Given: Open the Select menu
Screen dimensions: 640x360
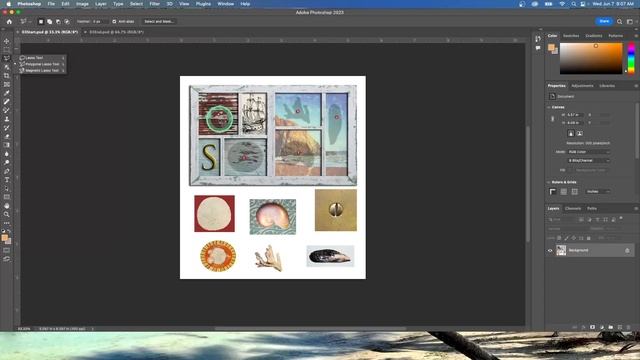Looking at the screenshot, I should click(x=136, y=4).
